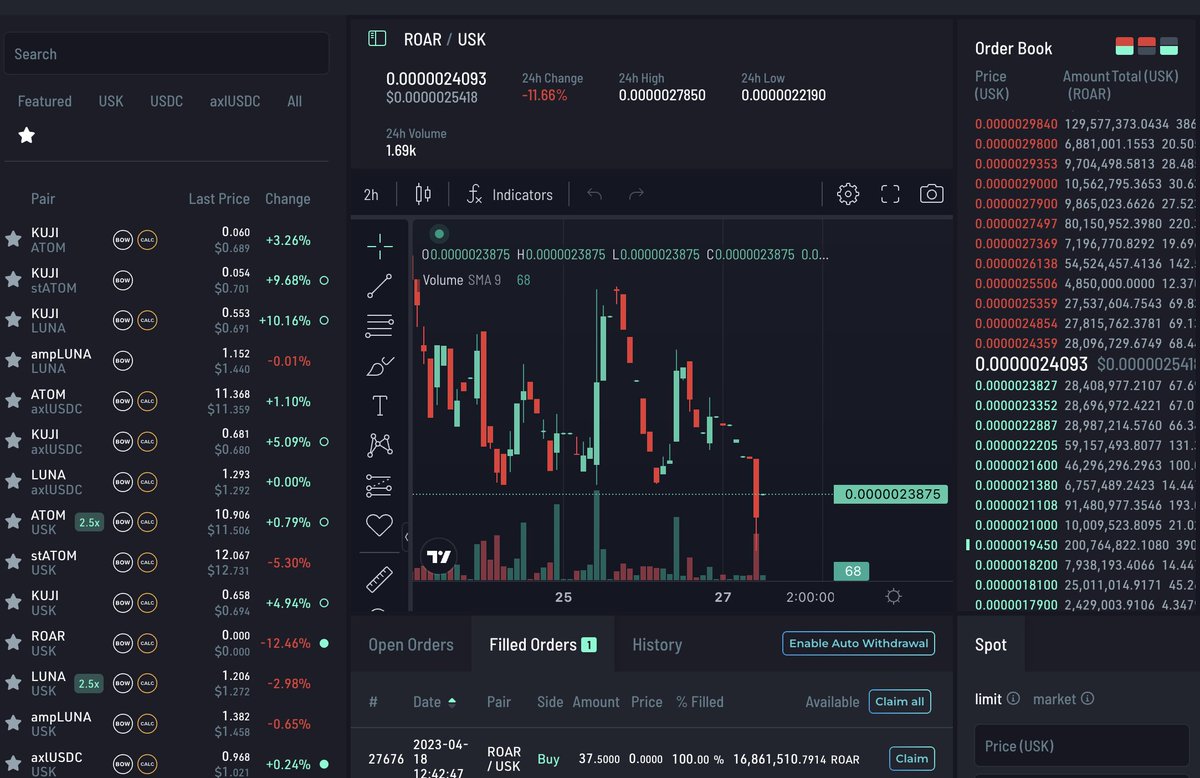
Task: Select the ruler measure tool
Action: click(380, 578)
